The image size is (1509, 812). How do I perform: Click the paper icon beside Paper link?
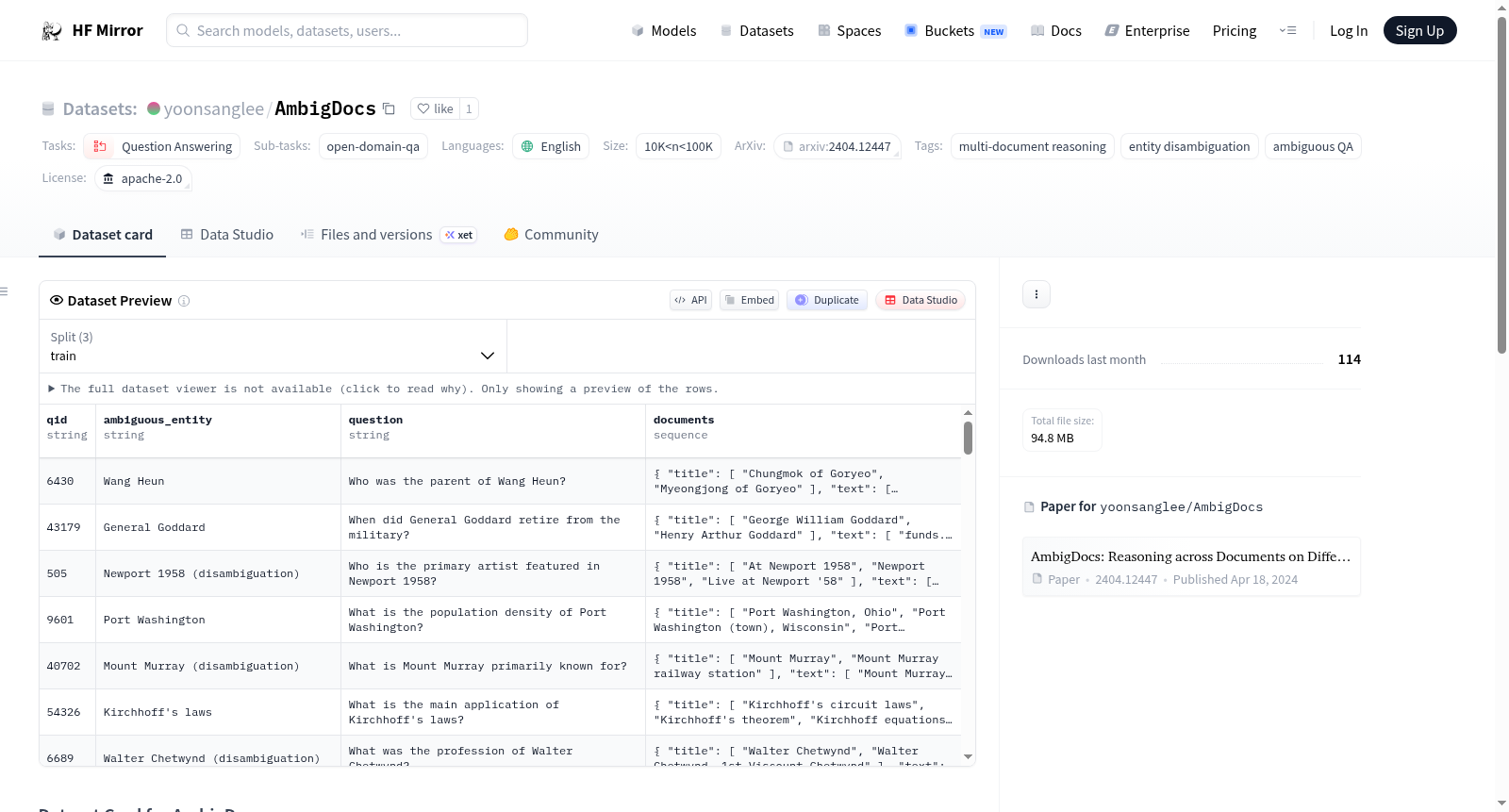click(1030, 507)
